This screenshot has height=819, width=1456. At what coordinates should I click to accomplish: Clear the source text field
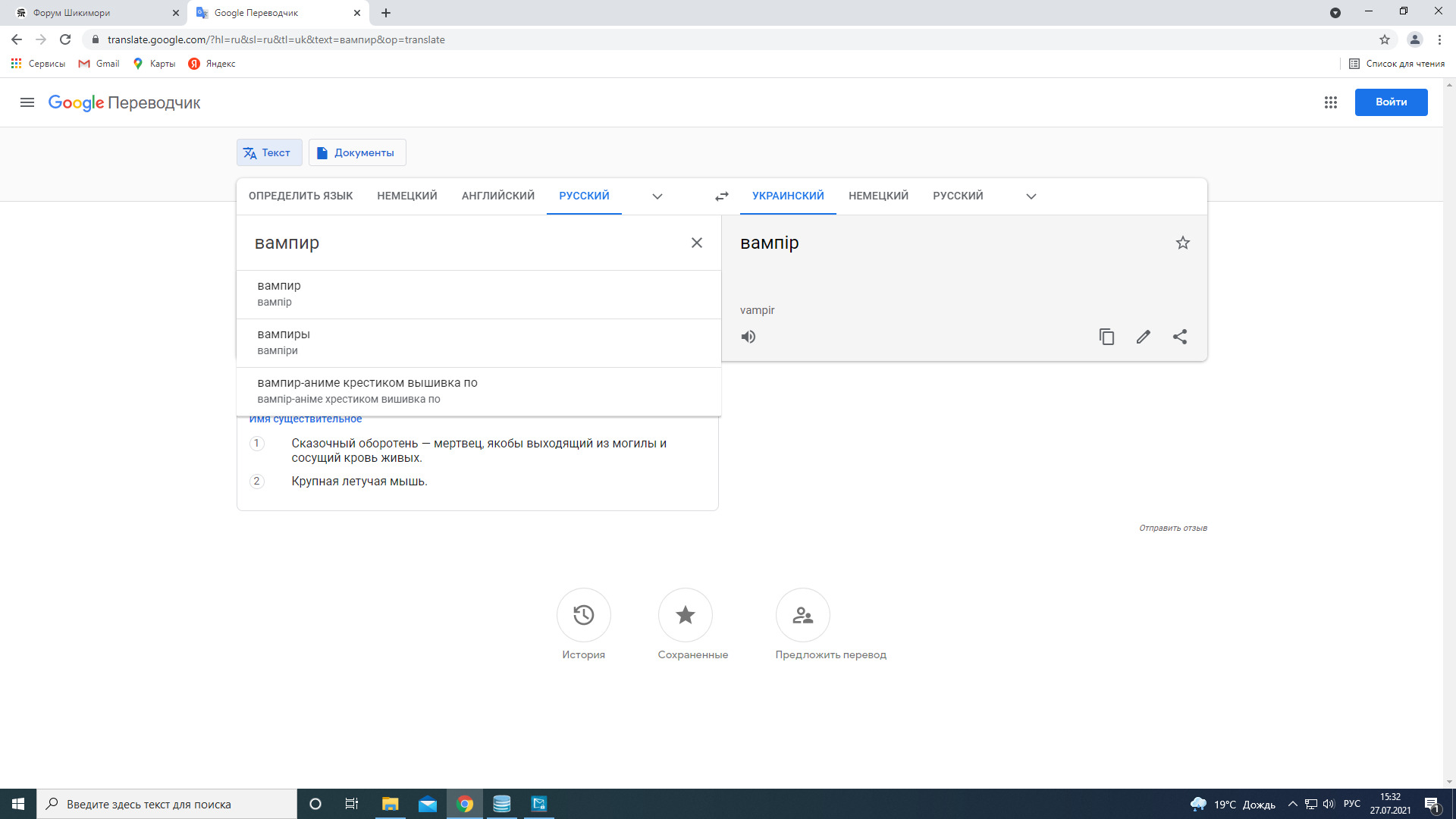(x=696, y=243)
